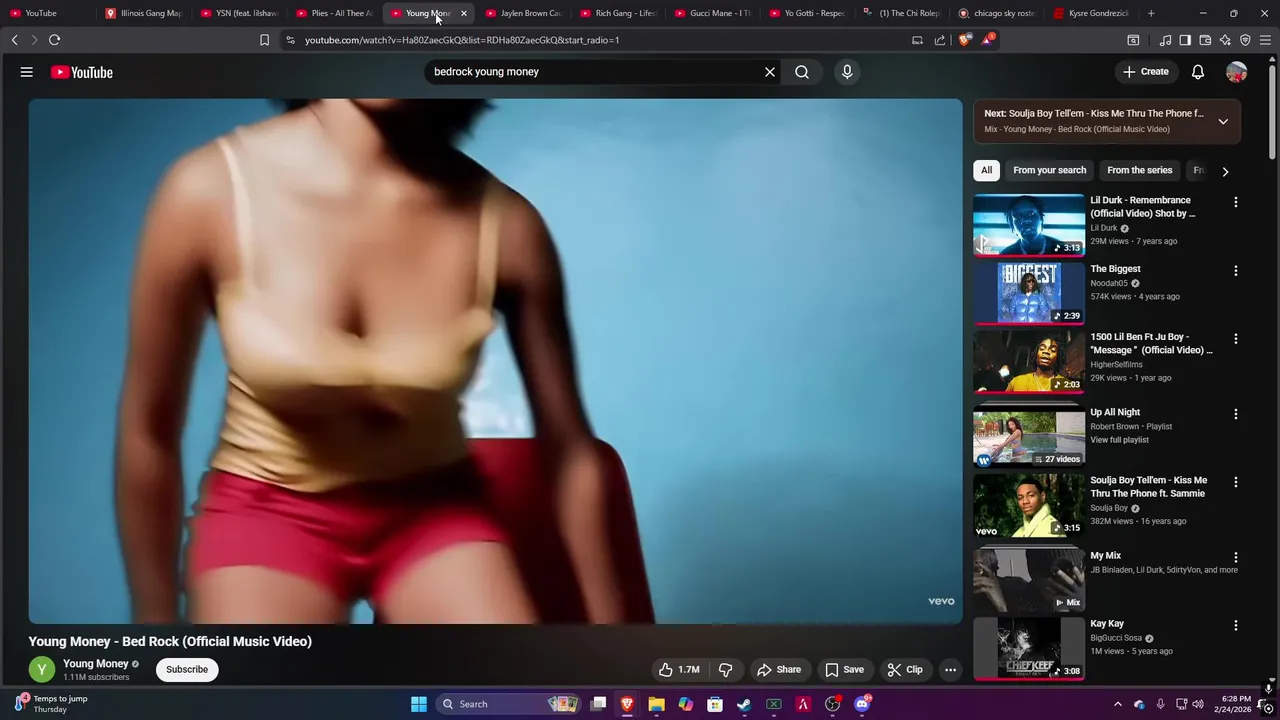
Task: Switch to Illinois Gang Map tab
Action: tap(144, 13)
